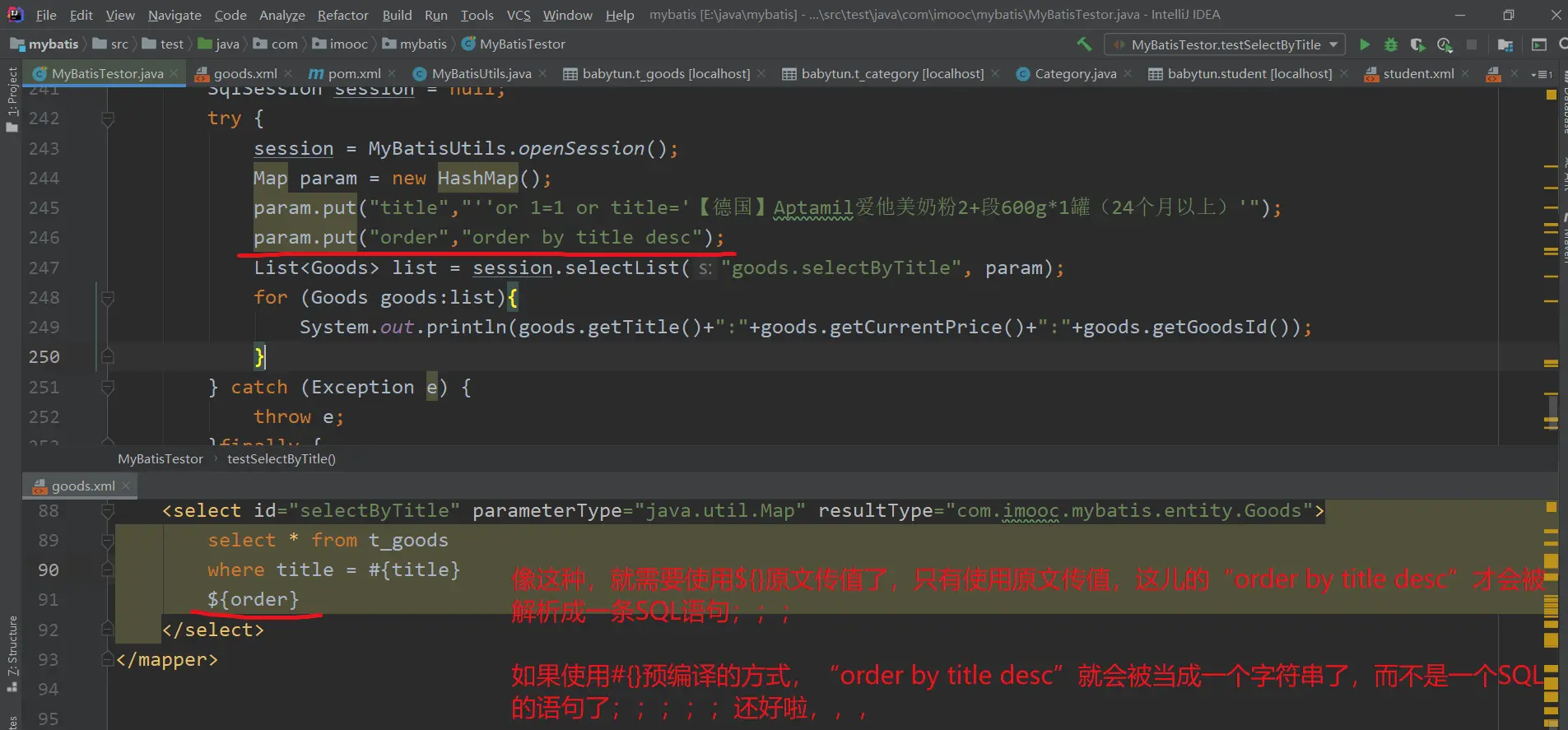Collapse the catch block at line 251
Image resolution: width=1568 pixels, height=730 pixels.
pos(107,387)
